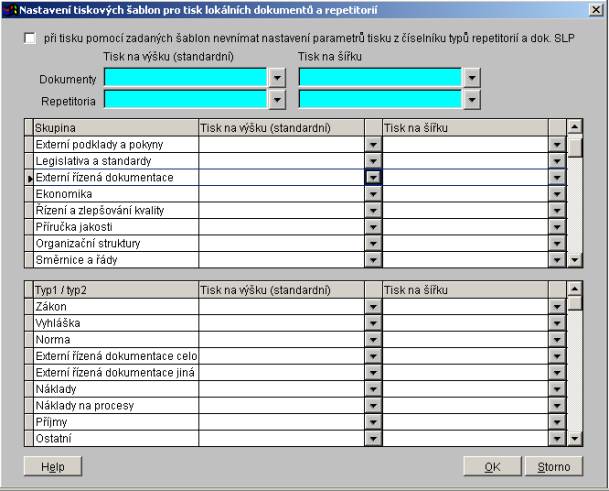Confirm settings with the OK button
609x491 pixels.
click(492, 467)
